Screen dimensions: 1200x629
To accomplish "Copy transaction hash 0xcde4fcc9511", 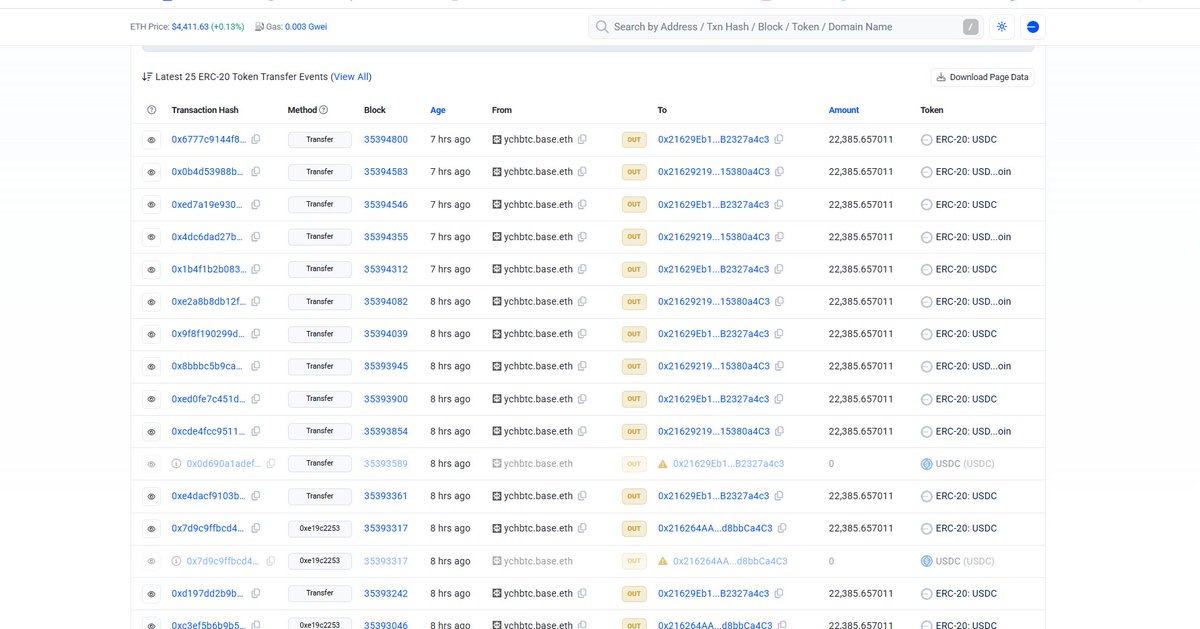I will tap(256, 431).
